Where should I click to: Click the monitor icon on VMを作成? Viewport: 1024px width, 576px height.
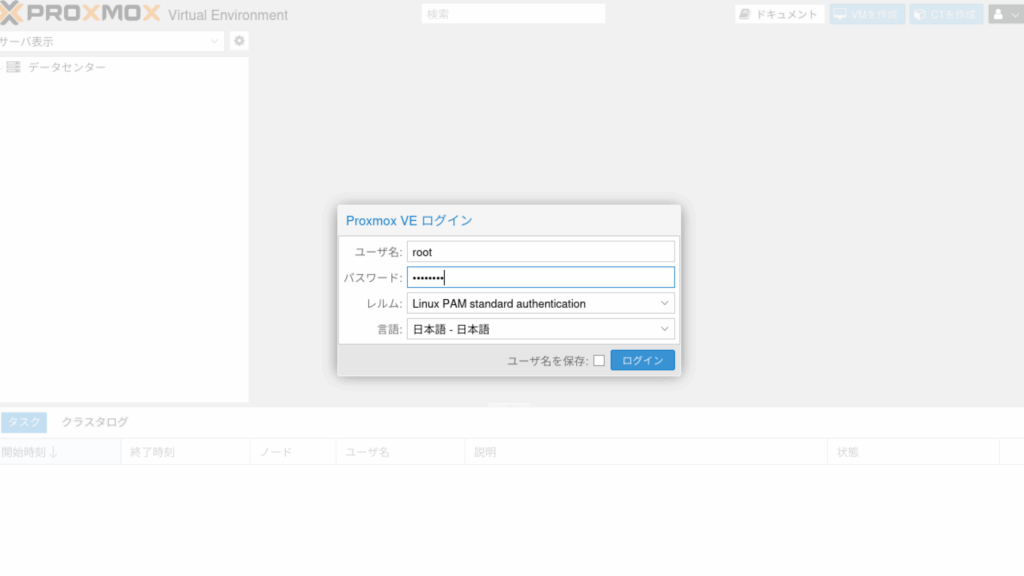coord(840,15)
